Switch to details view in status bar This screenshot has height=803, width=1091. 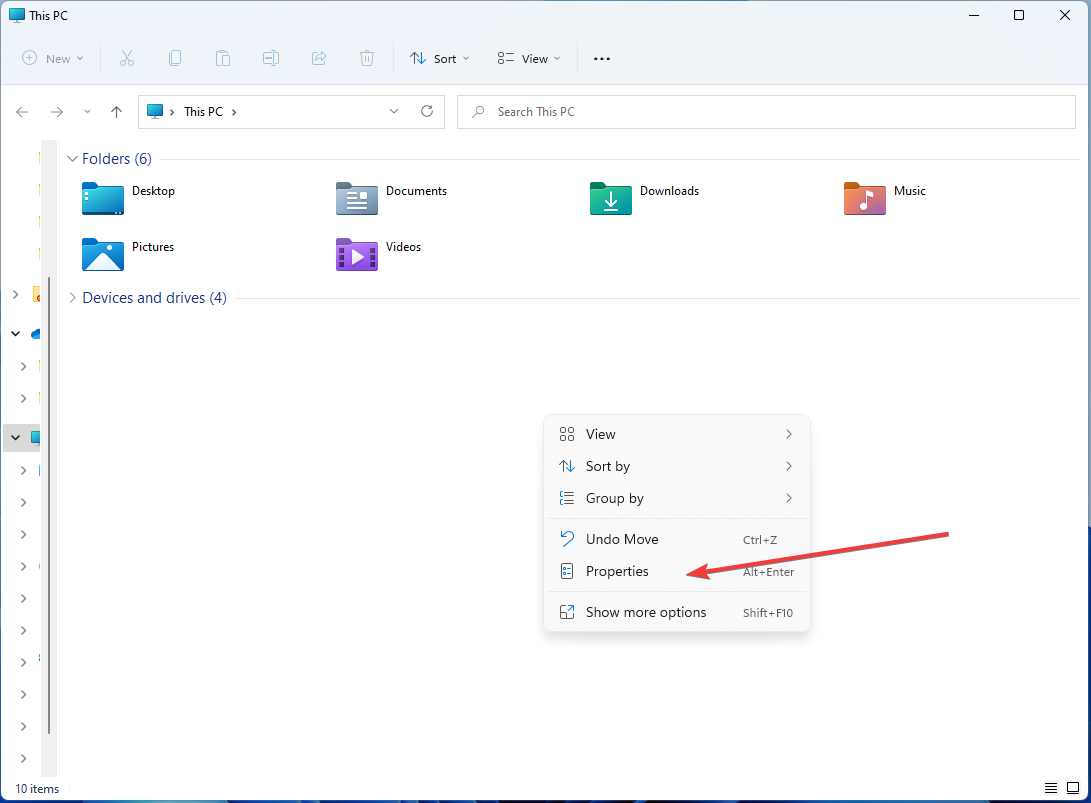click(x=1051, y=788)
